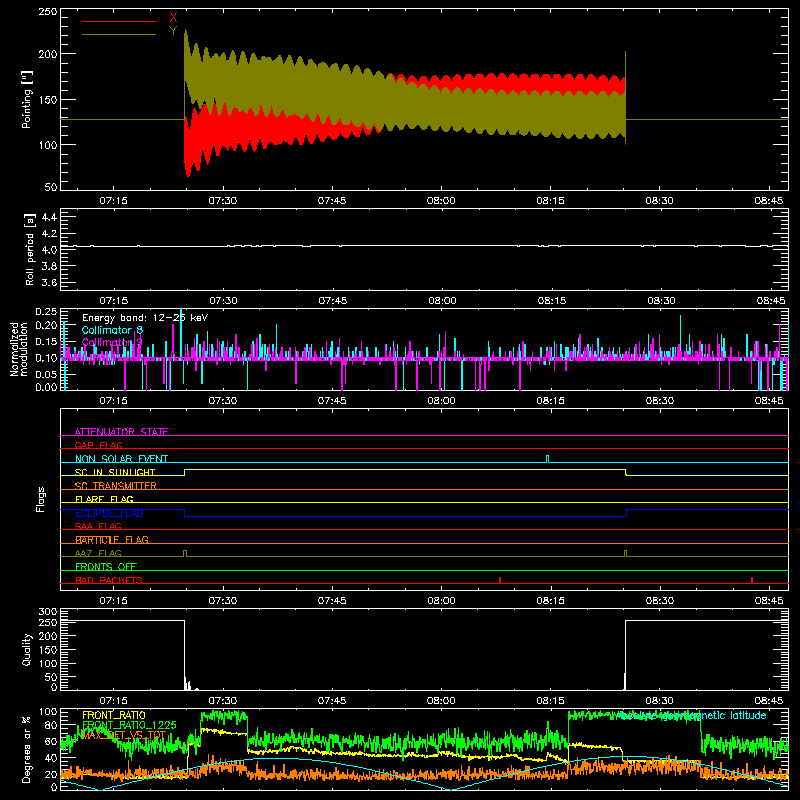Select the green FRONTS_OFF label

pos(106,566)
